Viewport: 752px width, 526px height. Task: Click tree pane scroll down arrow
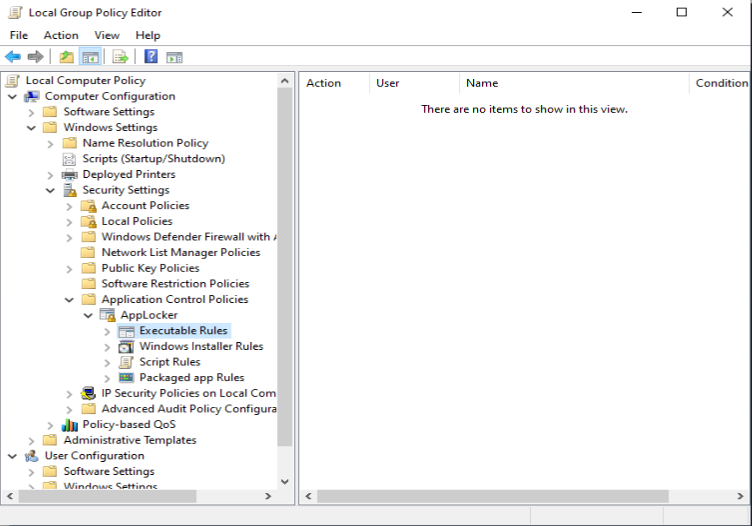tap(284, 481)
